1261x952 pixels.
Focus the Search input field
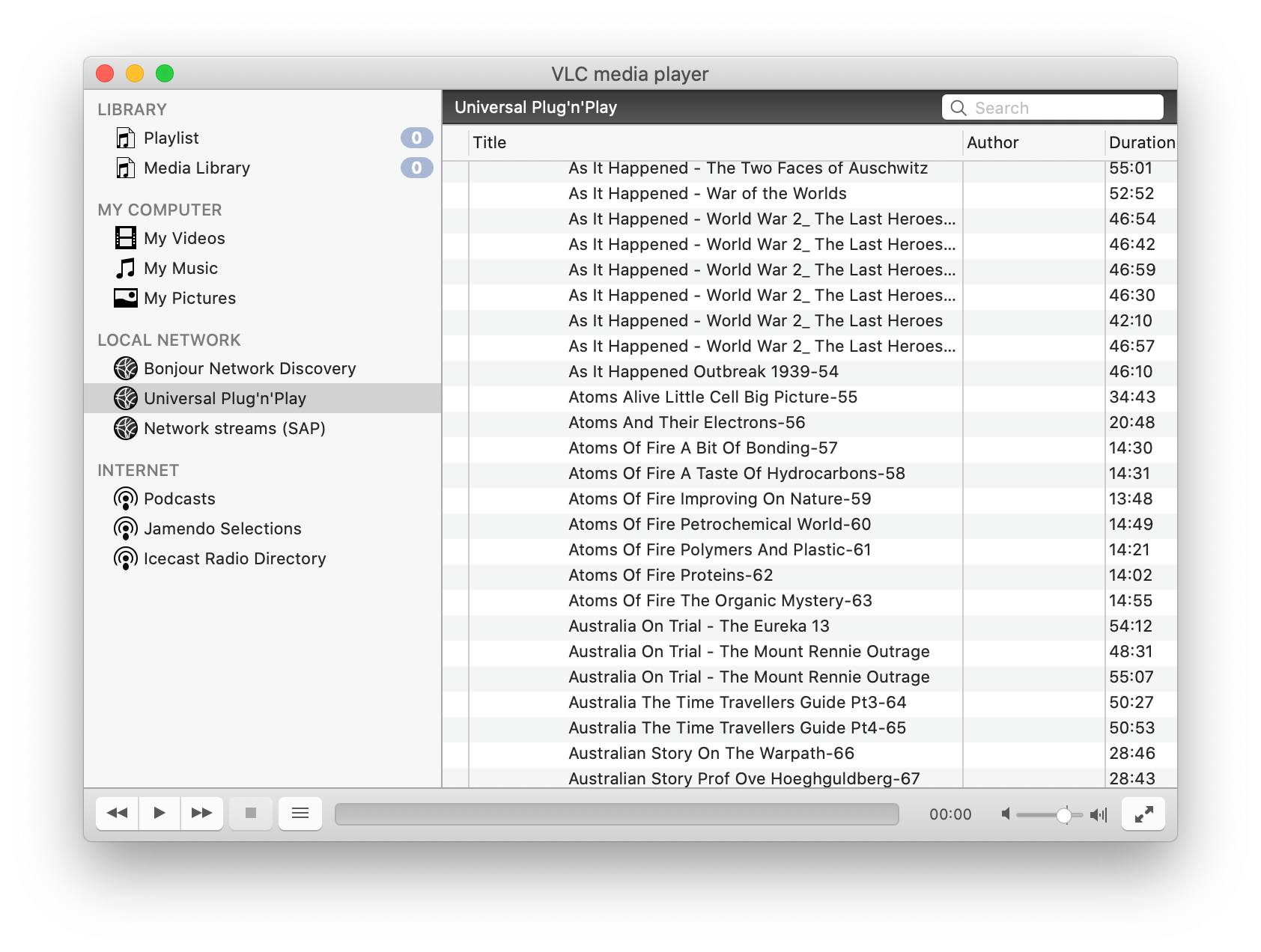point(1053,108)
